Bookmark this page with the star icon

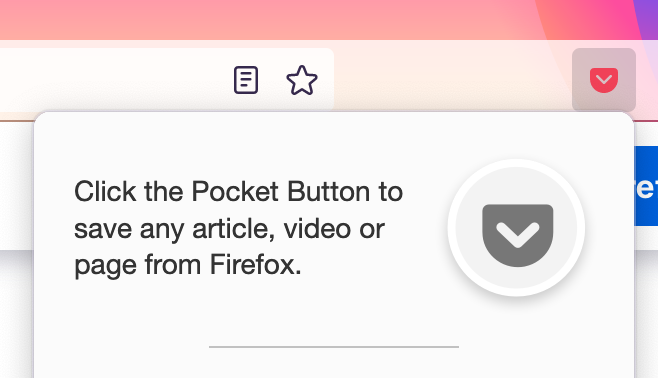tap(302, 80)
